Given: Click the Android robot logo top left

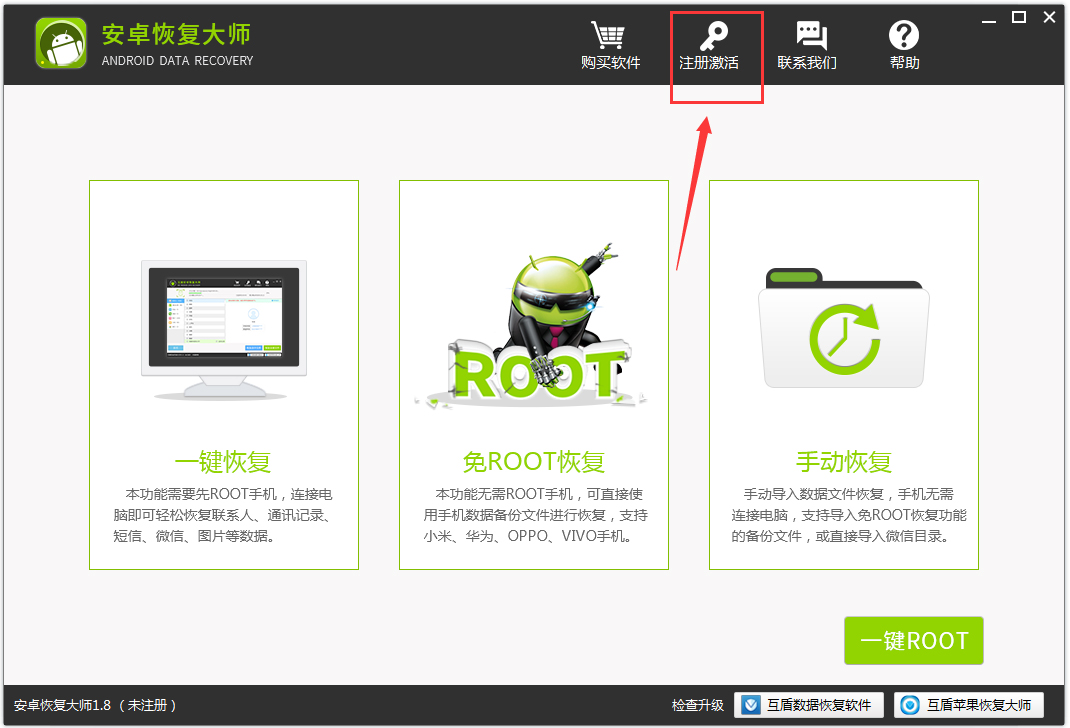Looking at the screenshot, I should pyautogui.click(x=60, y=43).
